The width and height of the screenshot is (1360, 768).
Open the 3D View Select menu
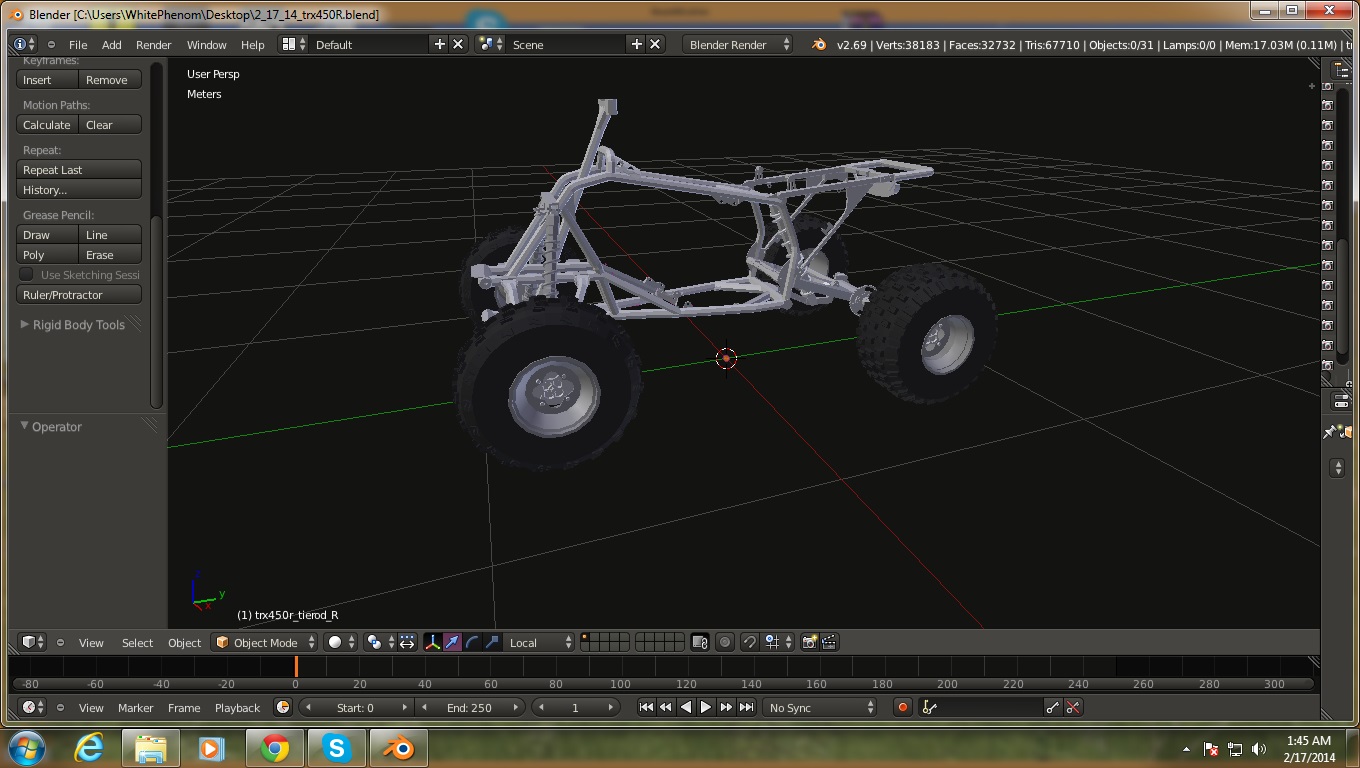[137, 642]
